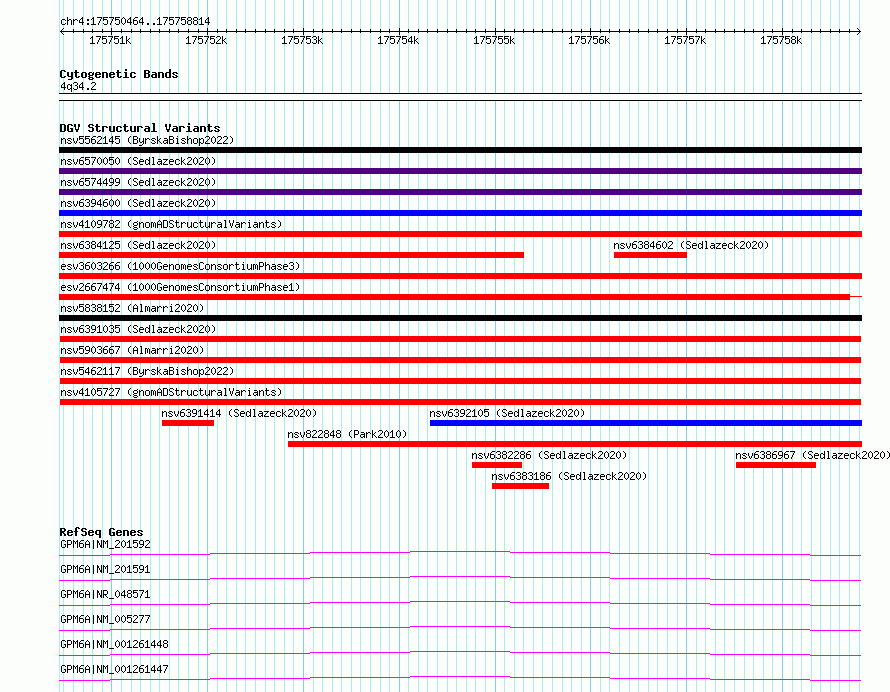Click the purple bar under nsv6570050
Screen dimensions: 890x692
pyautogui.click(x=461, y=171)
